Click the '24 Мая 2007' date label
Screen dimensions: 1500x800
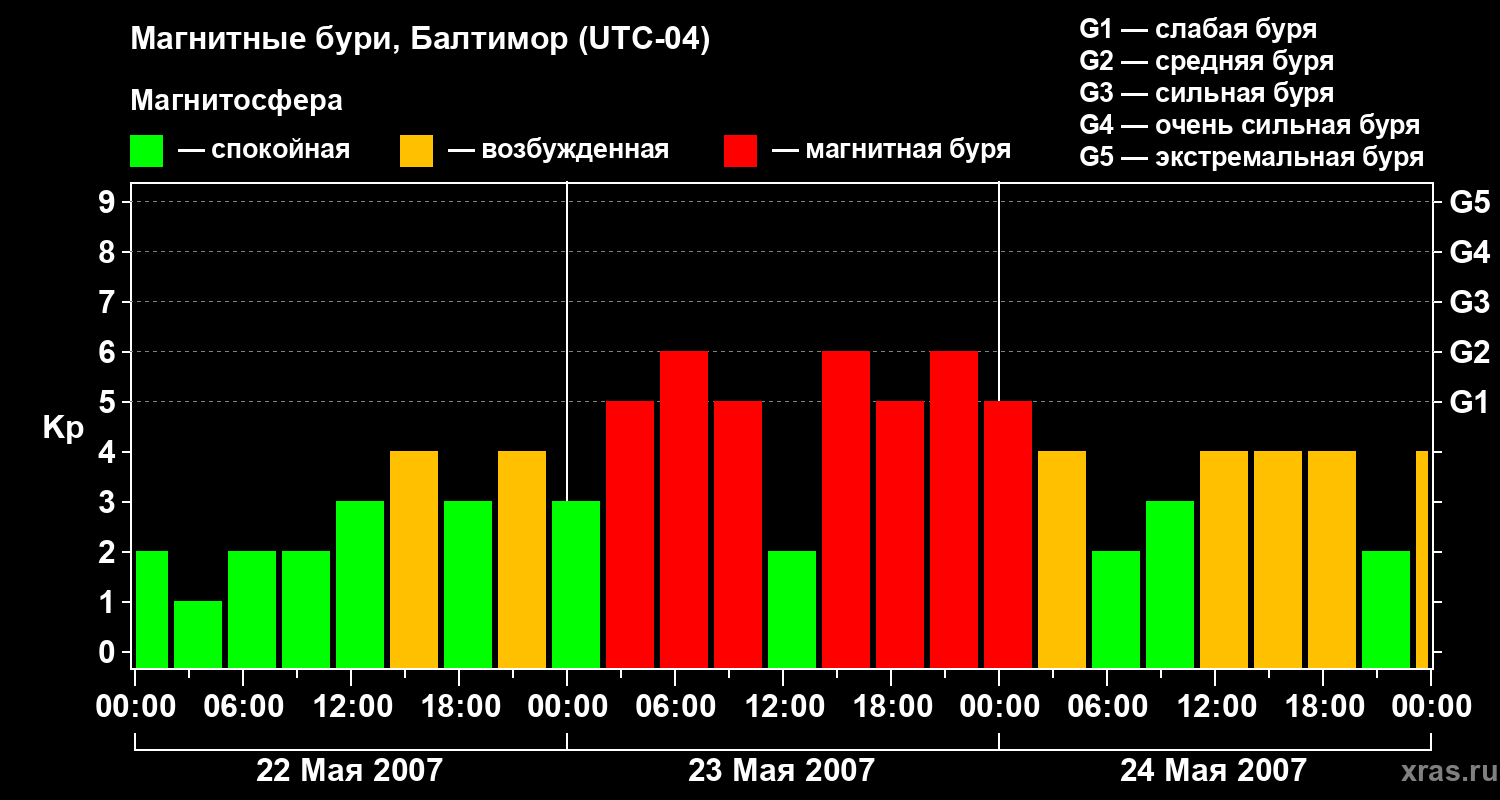tap(1214, 771)
